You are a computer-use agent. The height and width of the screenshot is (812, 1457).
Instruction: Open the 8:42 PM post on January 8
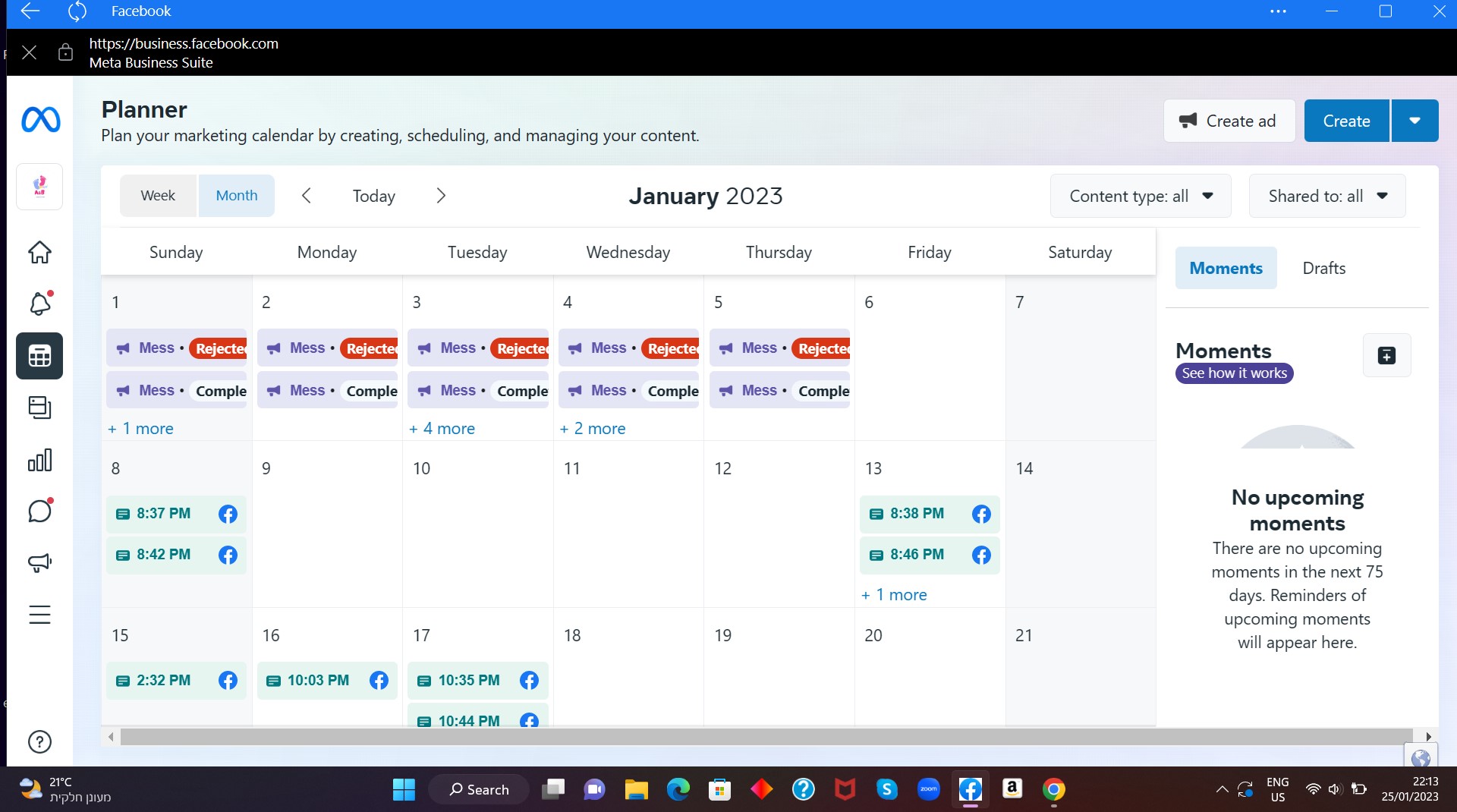coord(176,555)
